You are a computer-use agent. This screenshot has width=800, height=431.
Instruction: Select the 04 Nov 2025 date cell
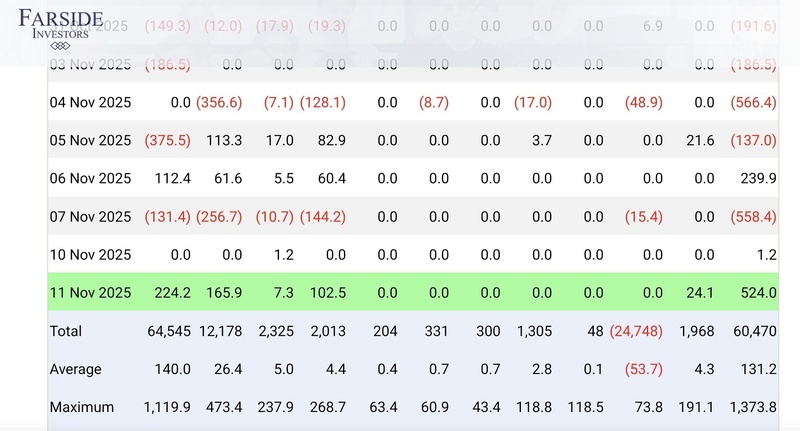[90, 103]
